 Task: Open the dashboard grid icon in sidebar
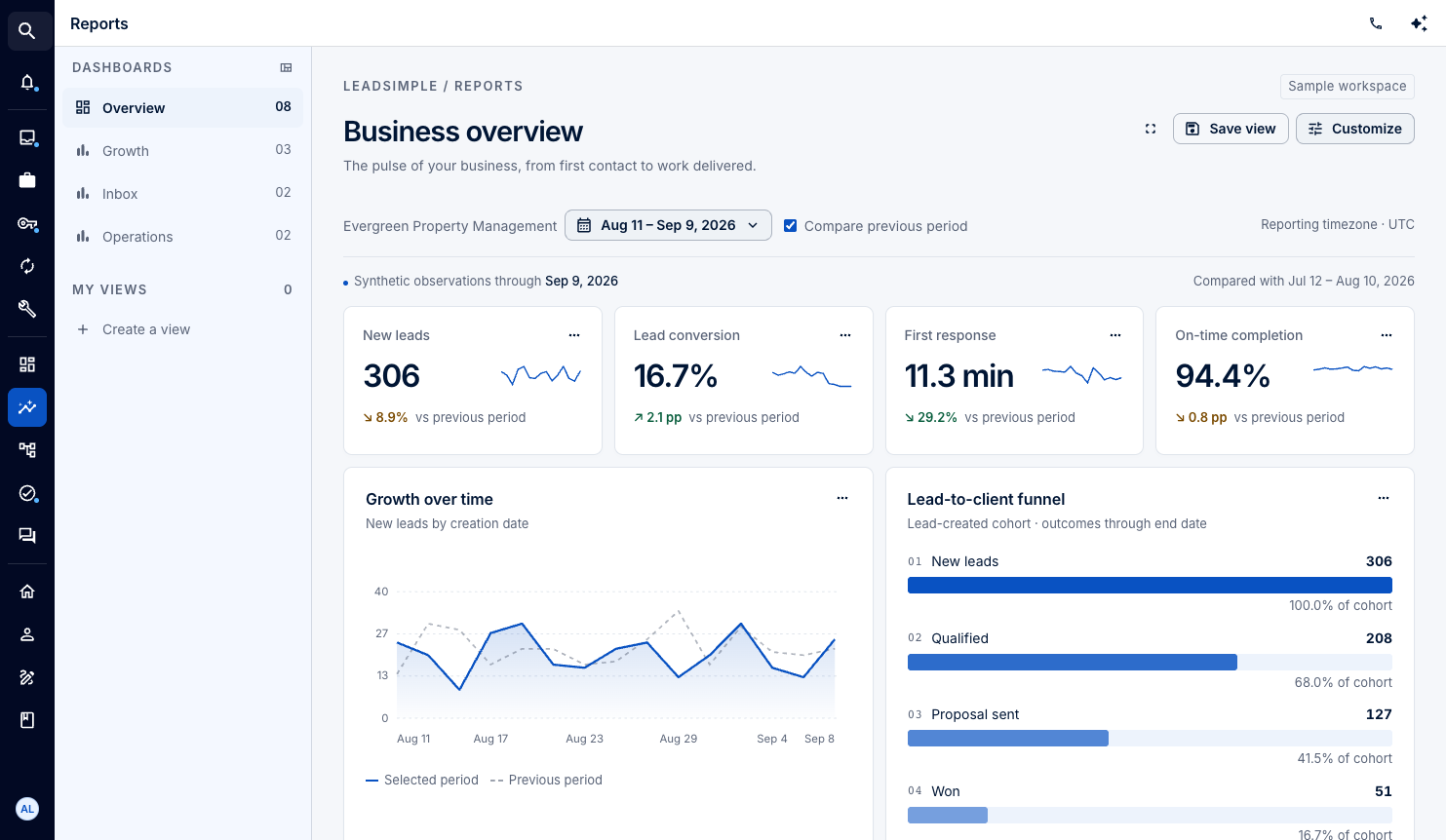point(27,364)
